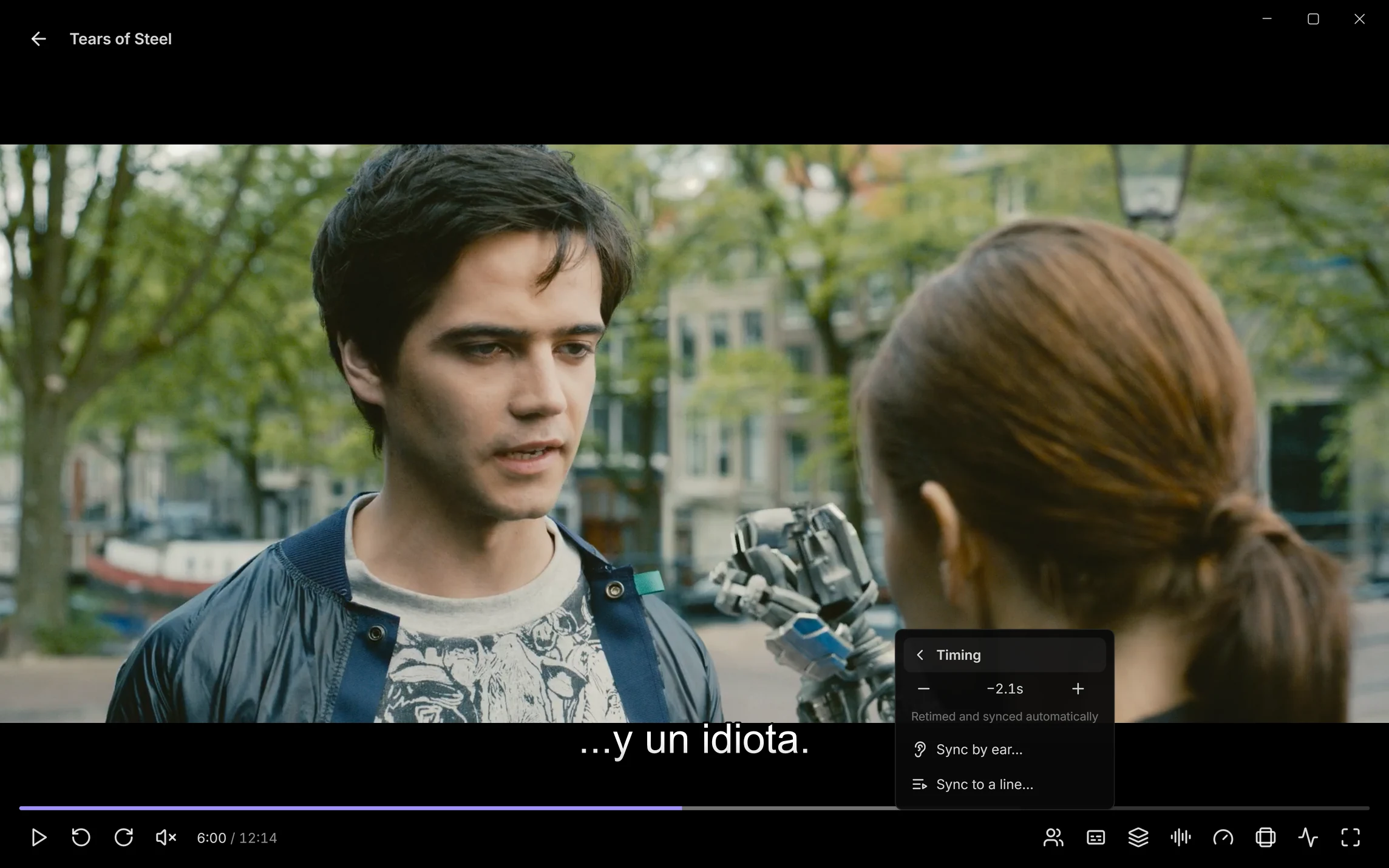Open the watch-together people icon
The height and width of the screenshot is (868, 1389).
pyautogui.click(x=1053, y=838)
